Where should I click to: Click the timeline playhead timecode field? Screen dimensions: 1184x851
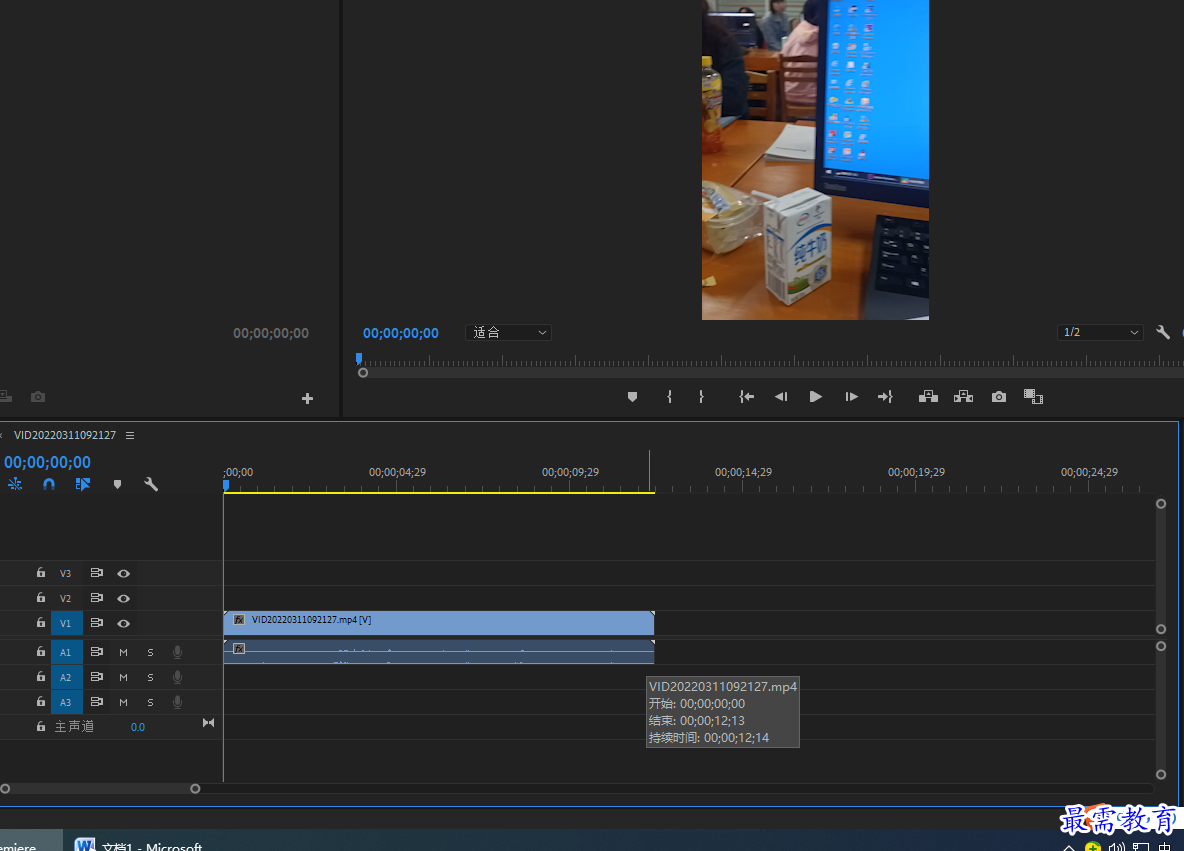[x=48, y=462]
